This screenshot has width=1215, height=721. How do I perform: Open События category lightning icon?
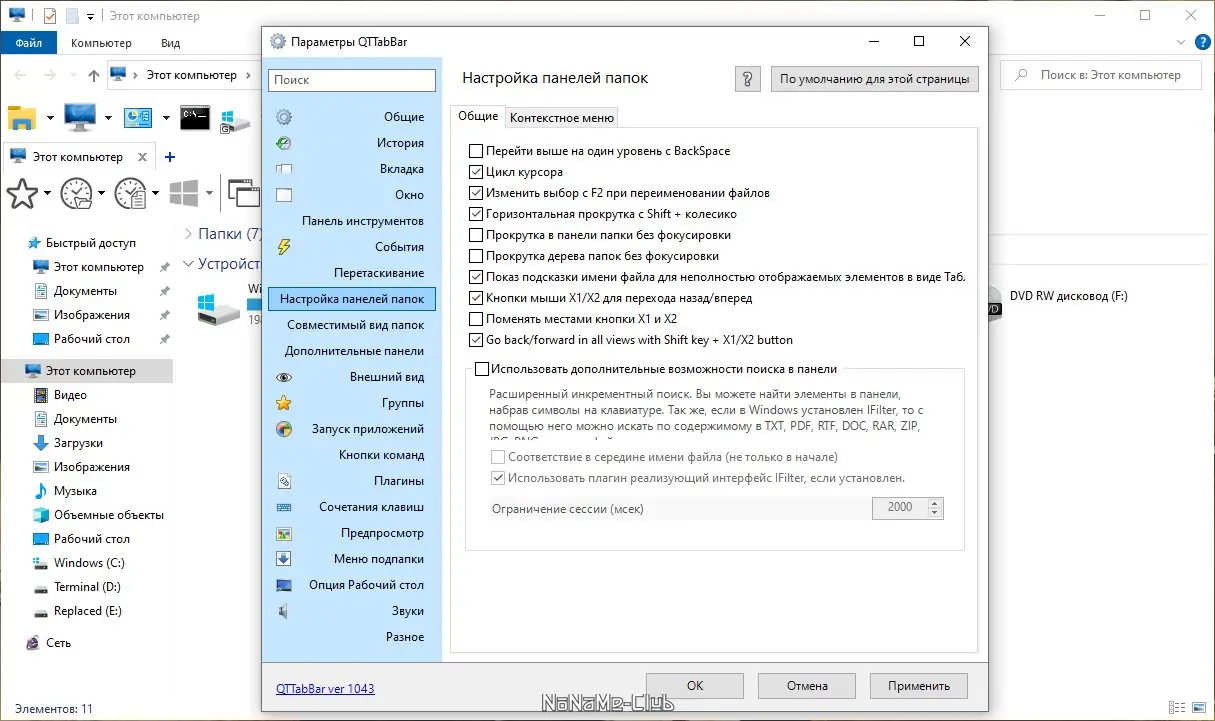(x=284, y=247)
